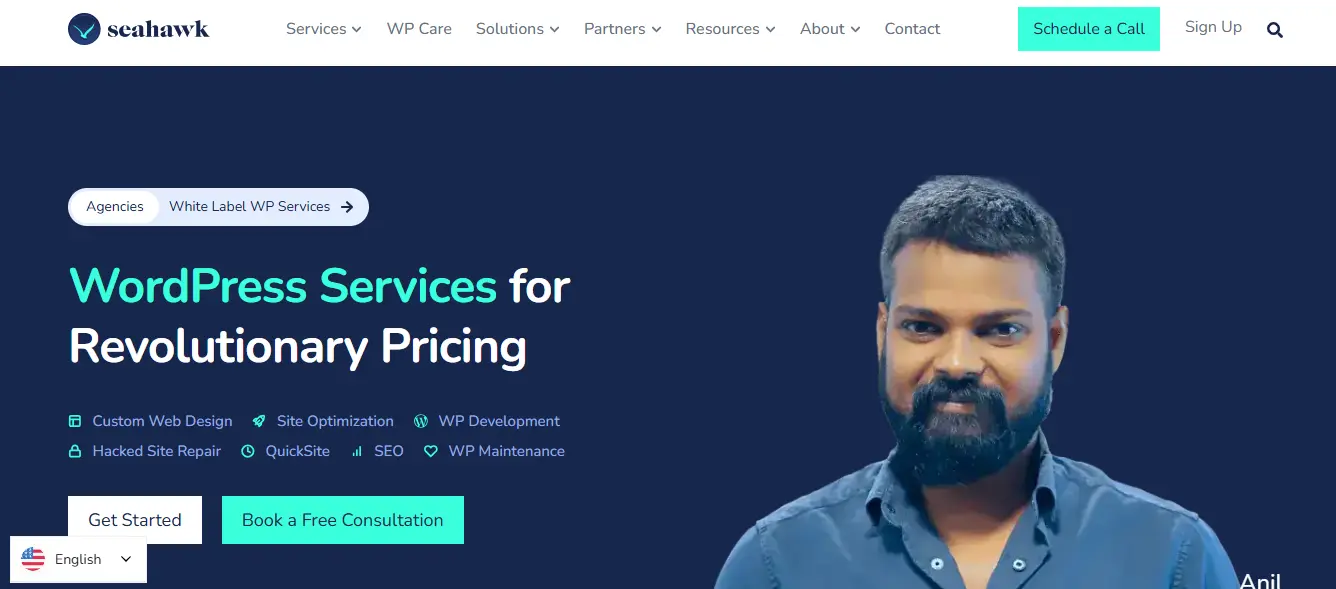This screenshot has width=1336, height=589.
Task: Click the SEO bar chart icon
Action: pyautogui.click(x=357, y=451)
